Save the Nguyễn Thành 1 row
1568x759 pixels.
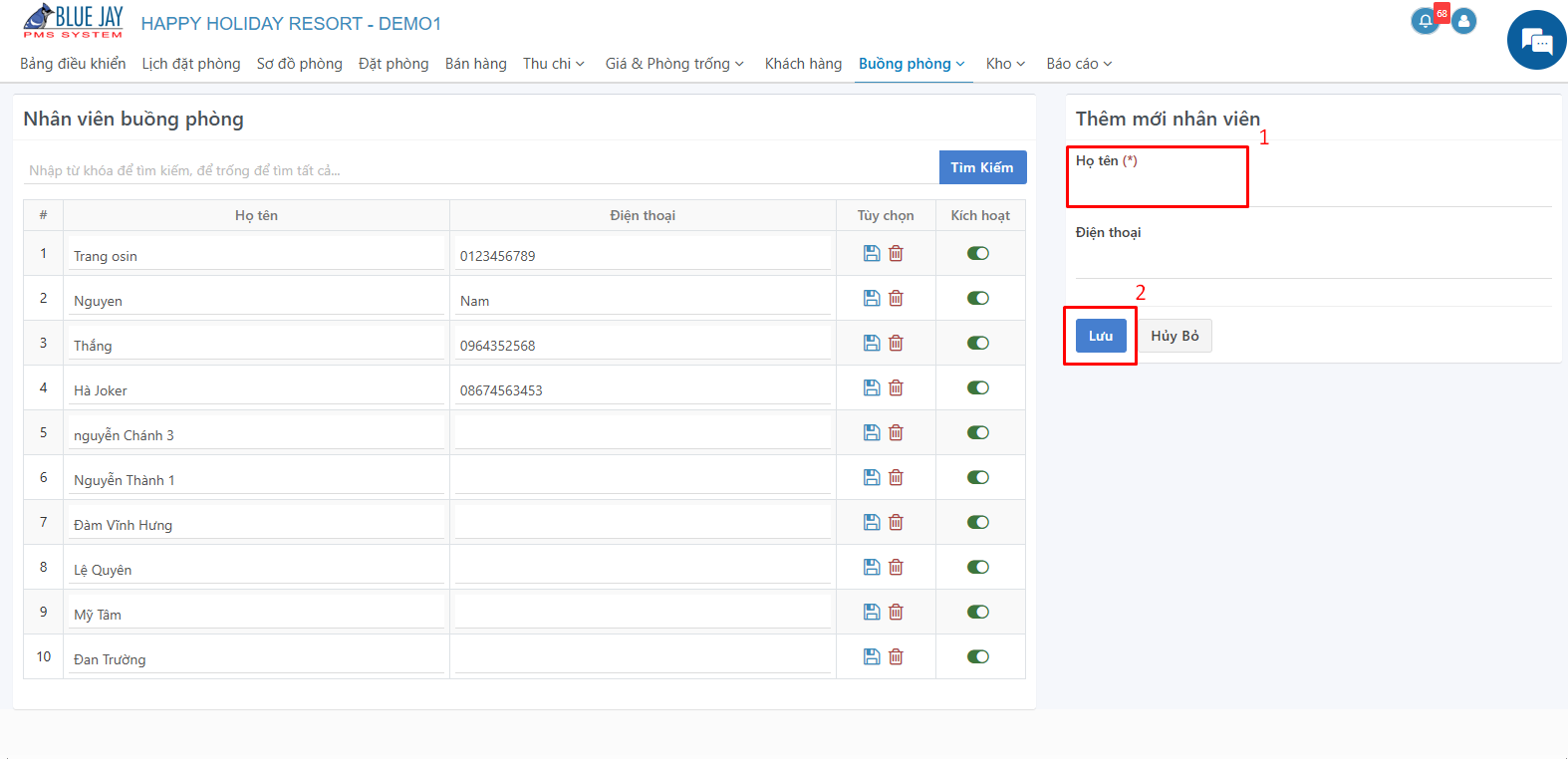pos(872,477)
